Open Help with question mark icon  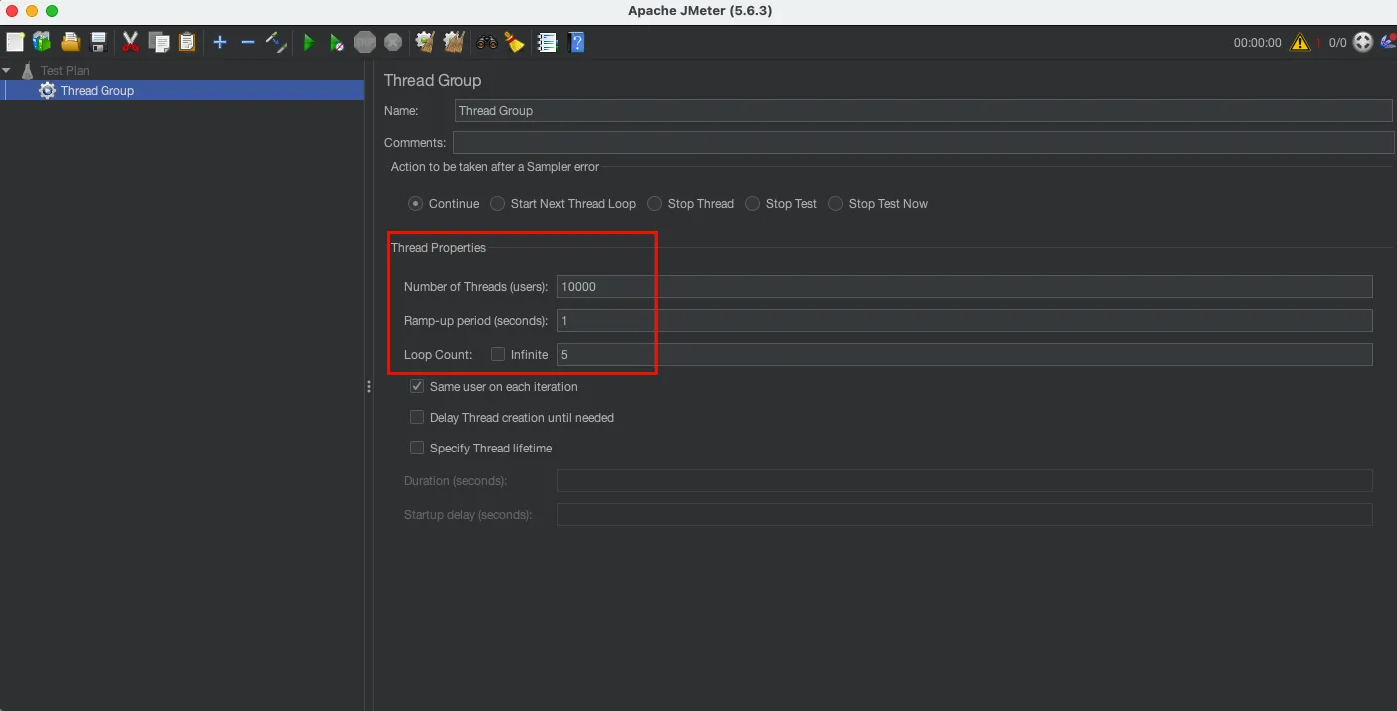click(576, 42)
